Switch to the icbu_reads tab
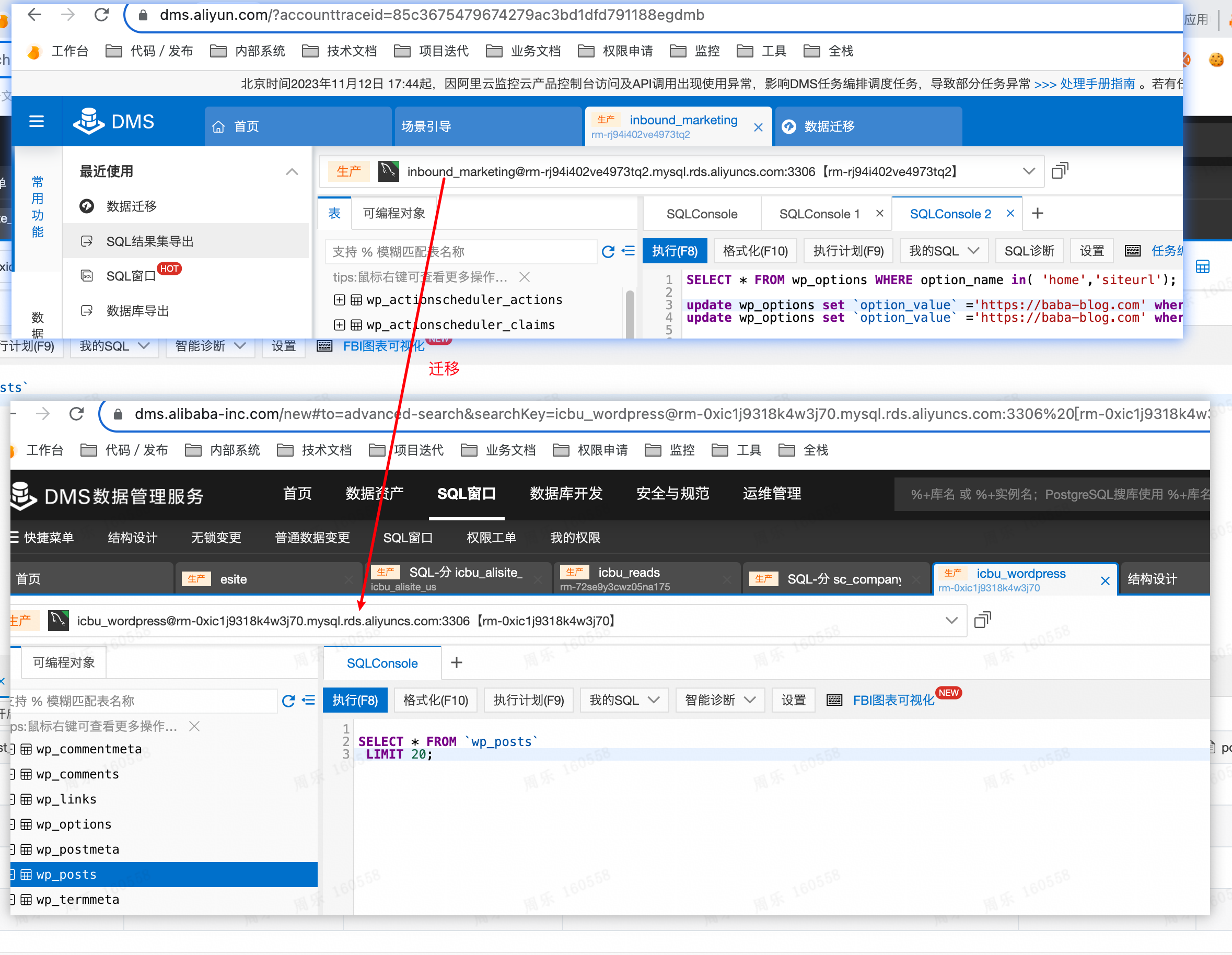Image resolution: width=1232 pixels, height=955 pixels. click(x=646, y=579)
